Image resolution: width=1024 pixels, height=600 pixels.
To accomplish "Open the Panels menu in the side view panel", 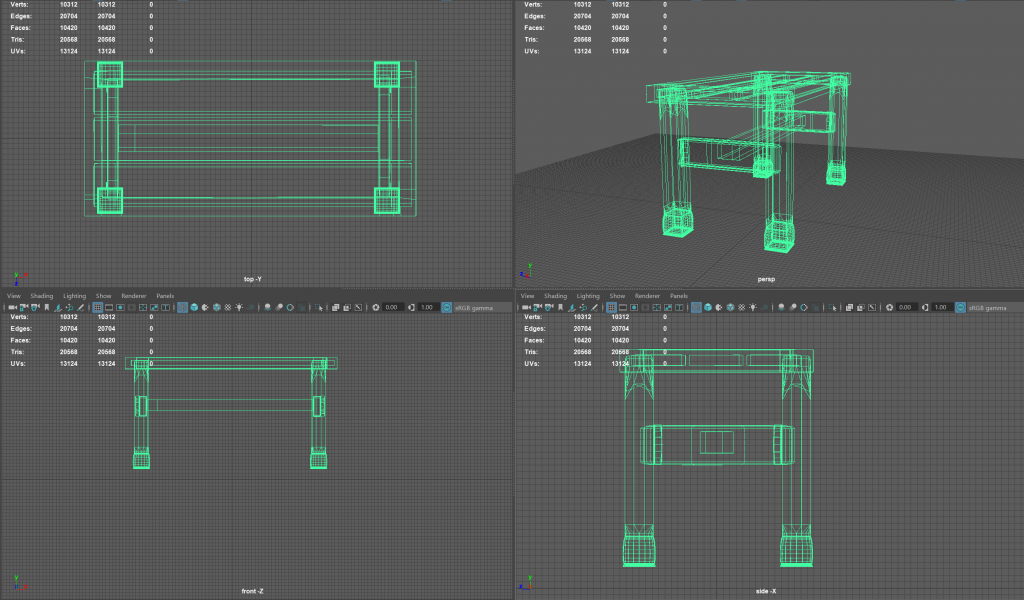I will point(678,296).
